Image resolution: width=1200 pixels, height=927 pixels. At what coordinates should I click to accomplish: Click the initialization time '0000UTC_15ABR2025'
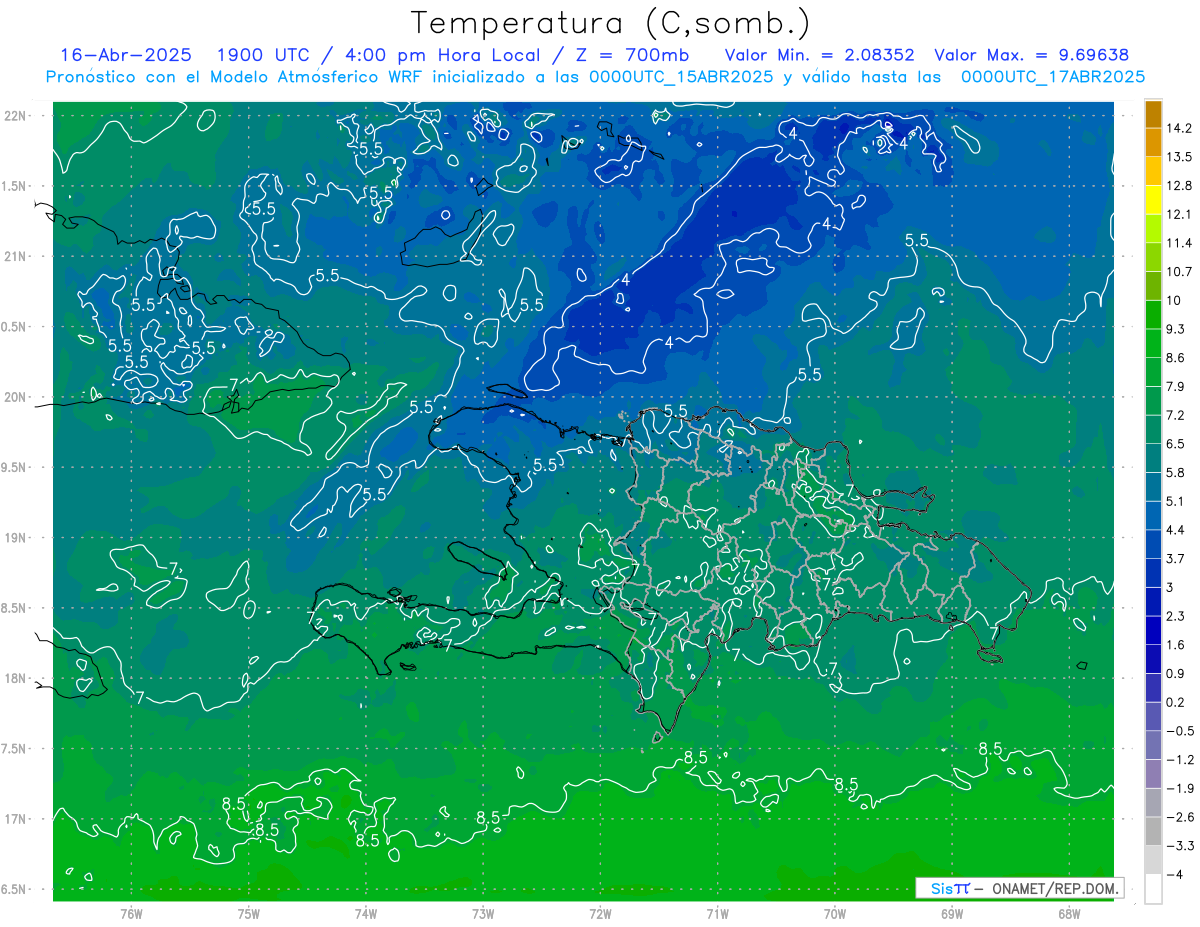pyautogui.click(x=681, y=77)
